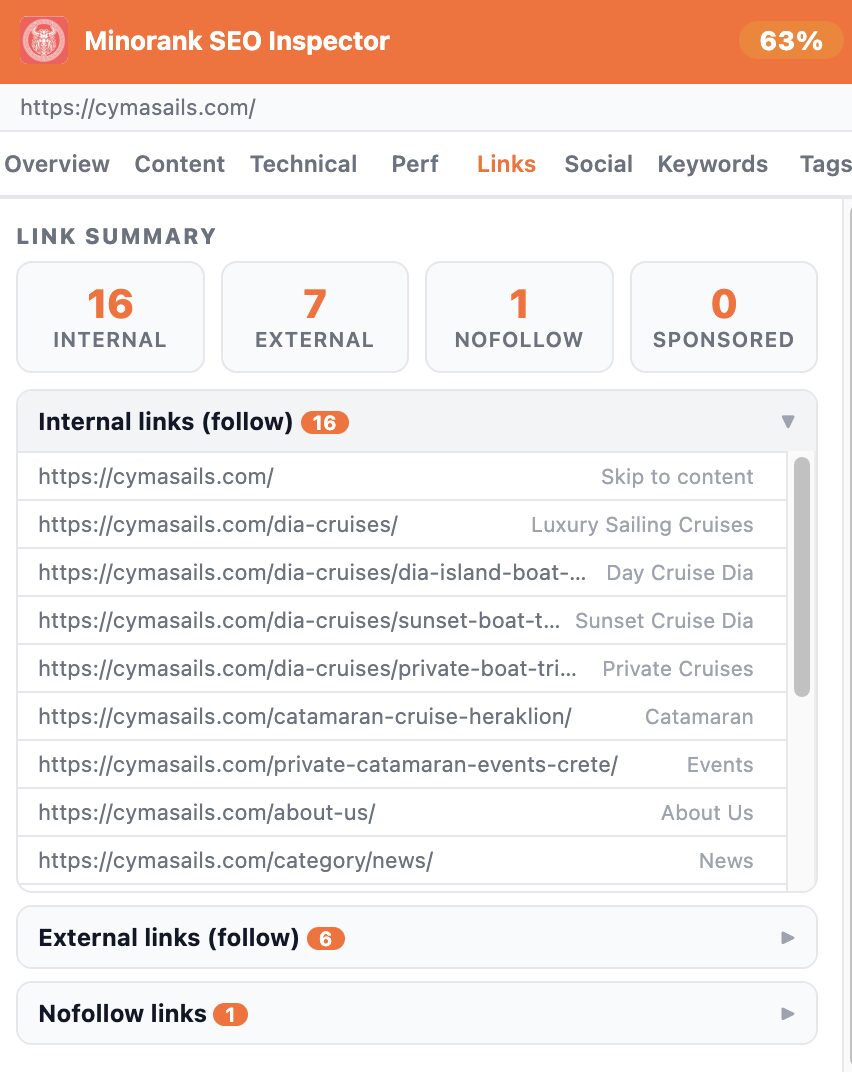Open the cymasails.com/category/news/ link
The width and height of the screenshot is (852, 1072).
coord(236,860)
